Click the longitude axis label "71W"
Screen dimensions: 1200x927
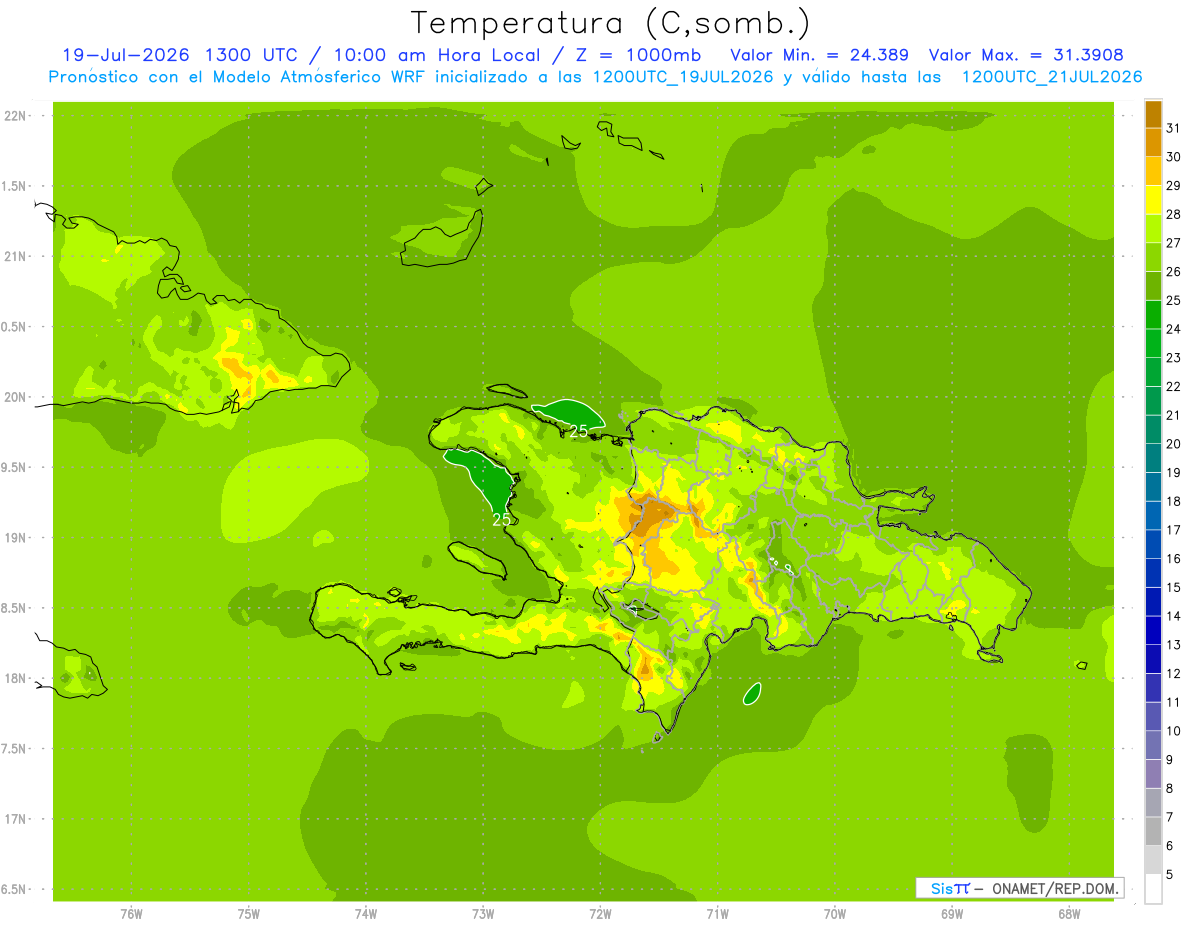point(717,914)
